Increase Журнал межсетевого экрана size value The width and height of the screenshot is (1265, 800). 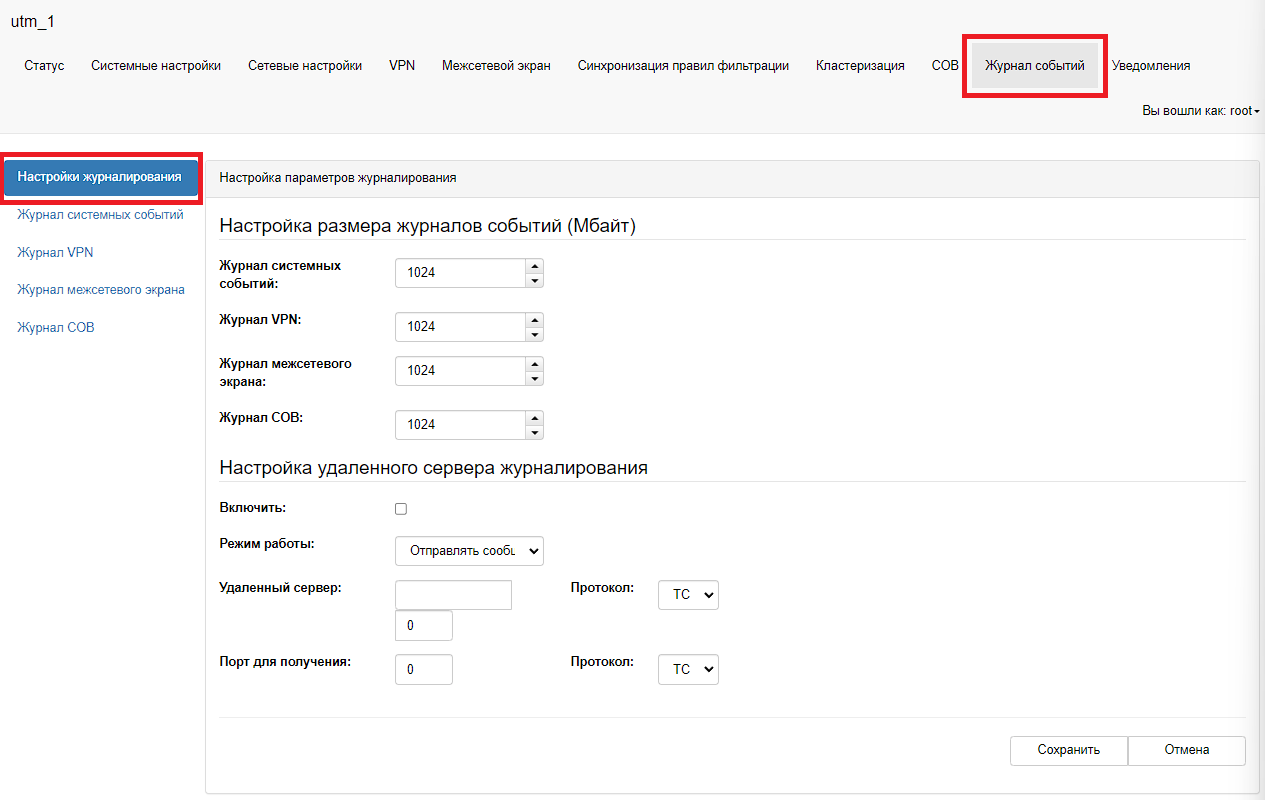[534, 364]
